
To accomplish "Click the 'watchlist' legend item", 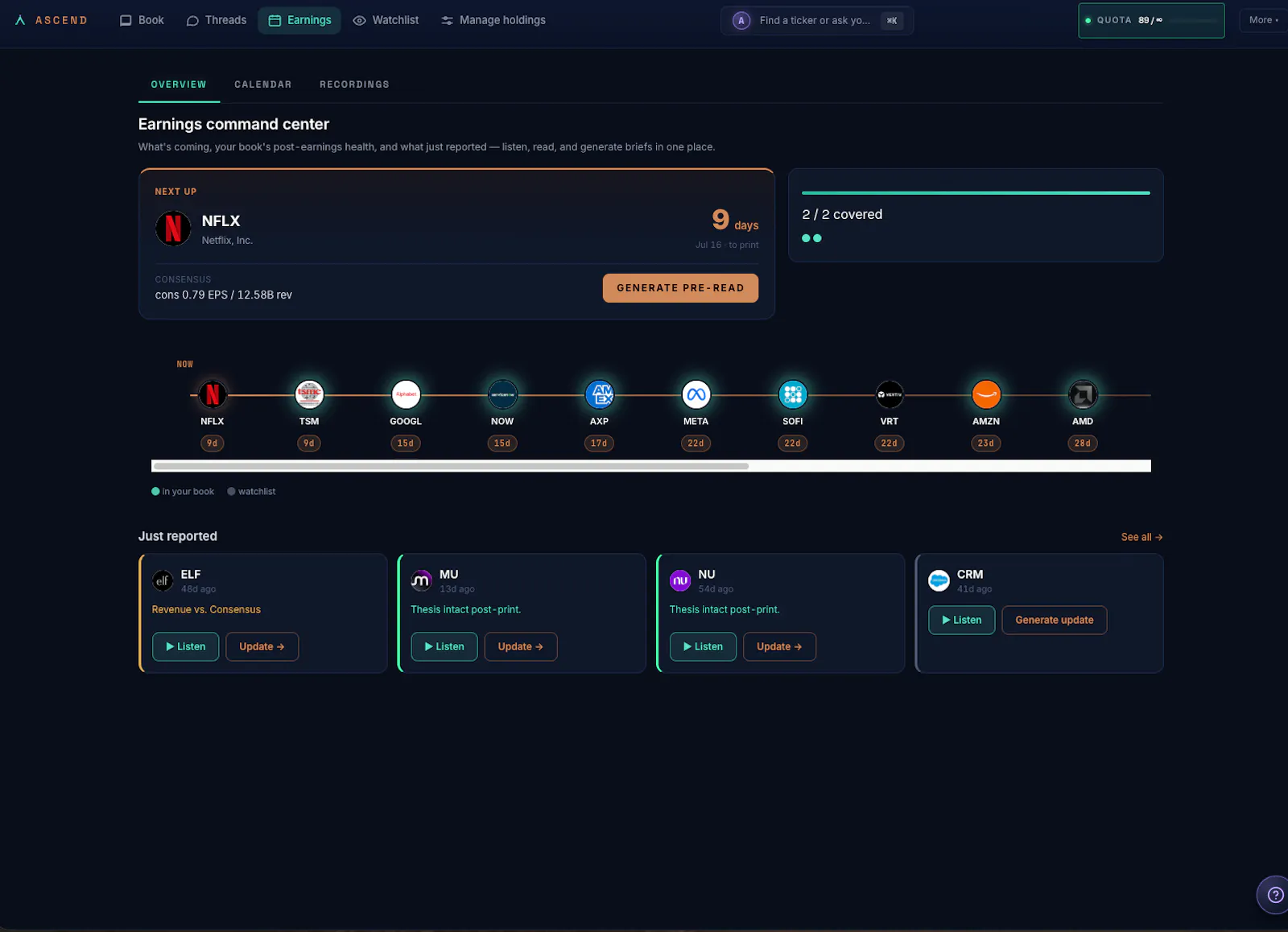I will point(251,492).
